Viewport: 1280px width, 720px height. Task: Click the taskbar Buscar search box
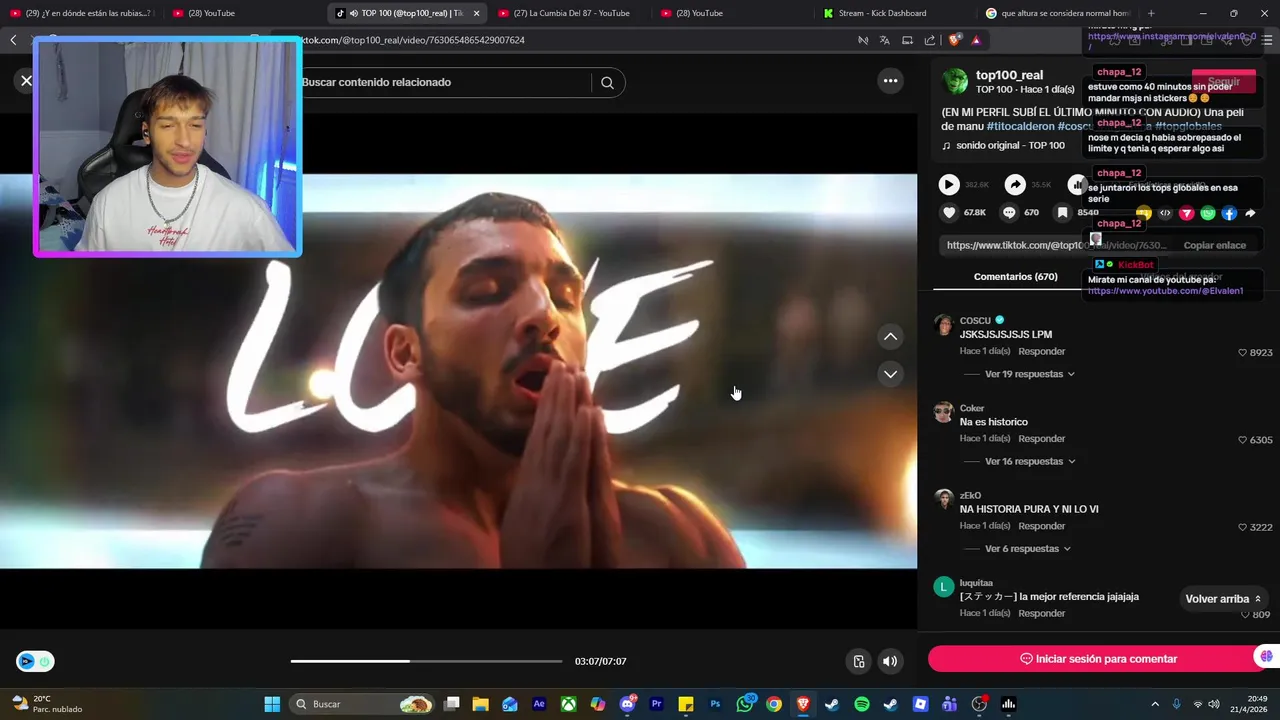363,704
